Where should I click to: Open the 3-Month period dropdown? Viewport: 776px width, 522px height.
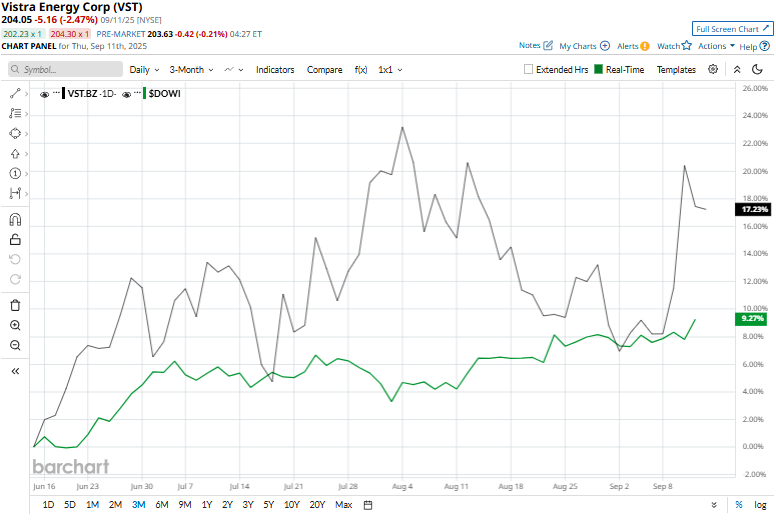(192, 70)
